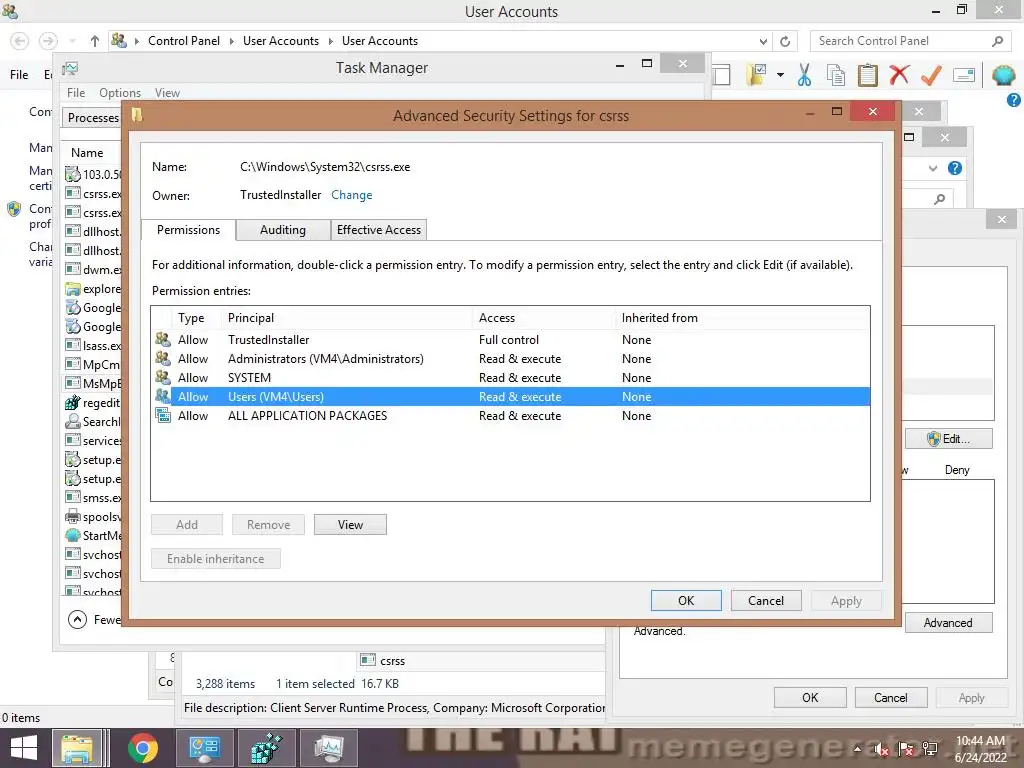The image size is (1024, 768).
Task: Click the Principal column header
Action: [348, 318]
